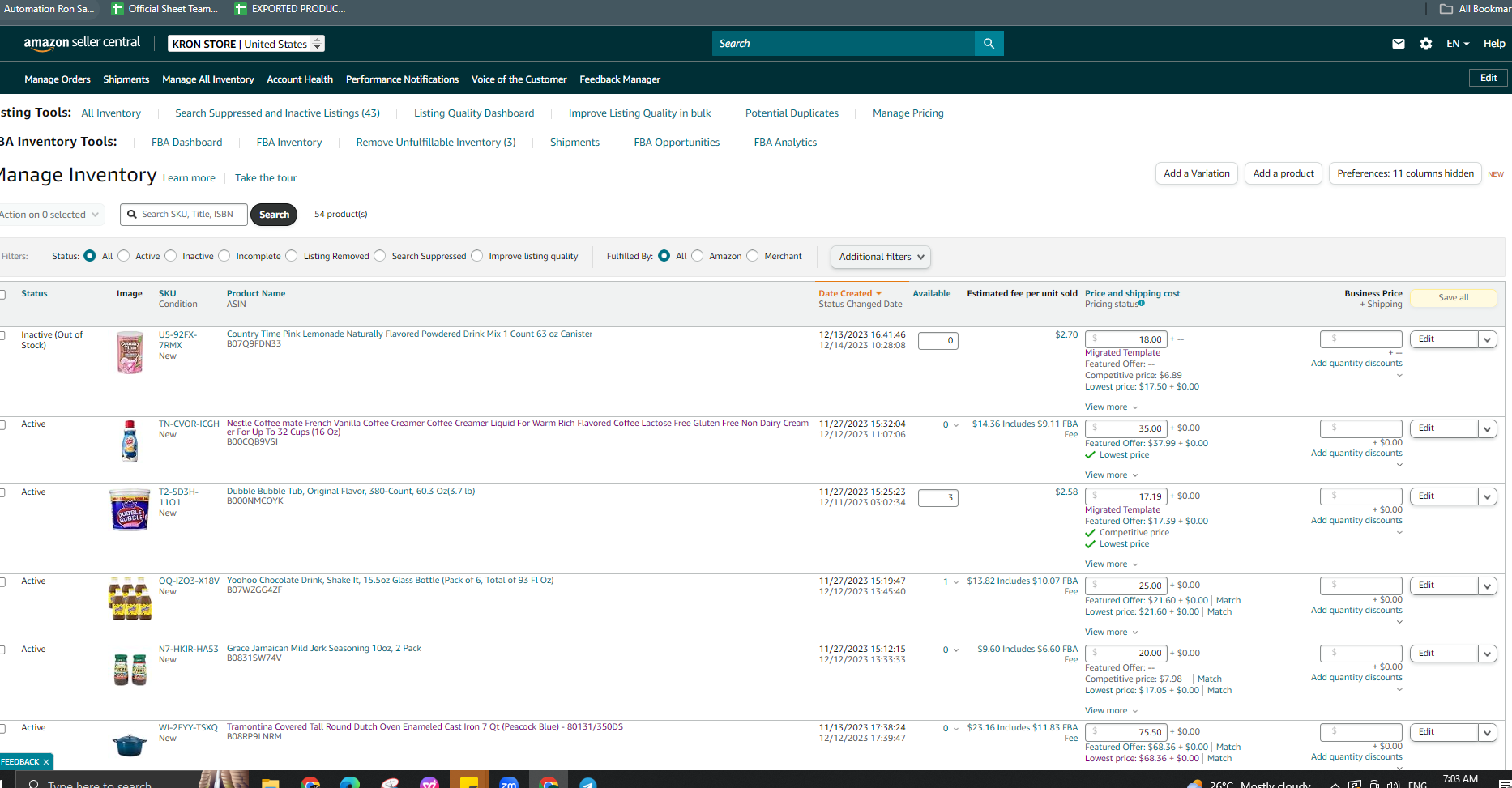Open File Explorer from the taskbar
The width and height of the screenshot is (1512, 788).
[270, 782]
